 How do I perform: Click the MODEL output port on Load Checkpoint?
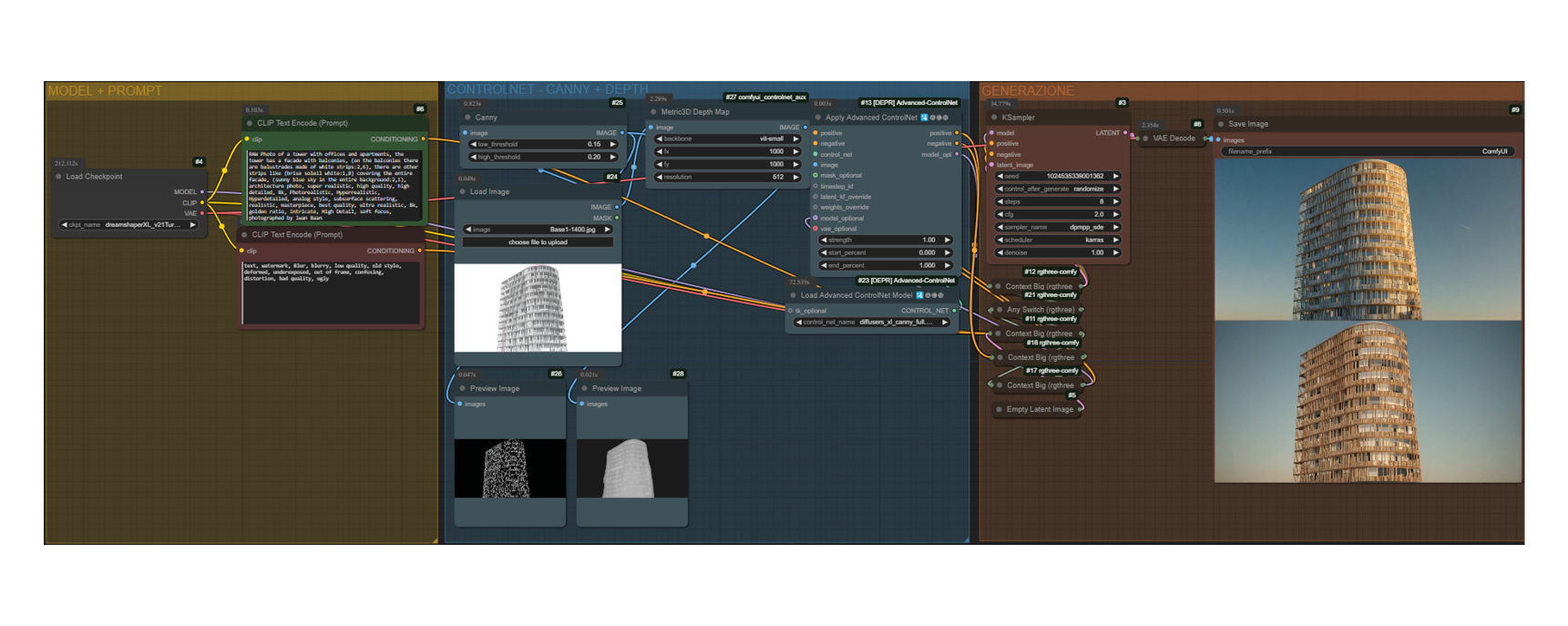[x=202, y=191]
